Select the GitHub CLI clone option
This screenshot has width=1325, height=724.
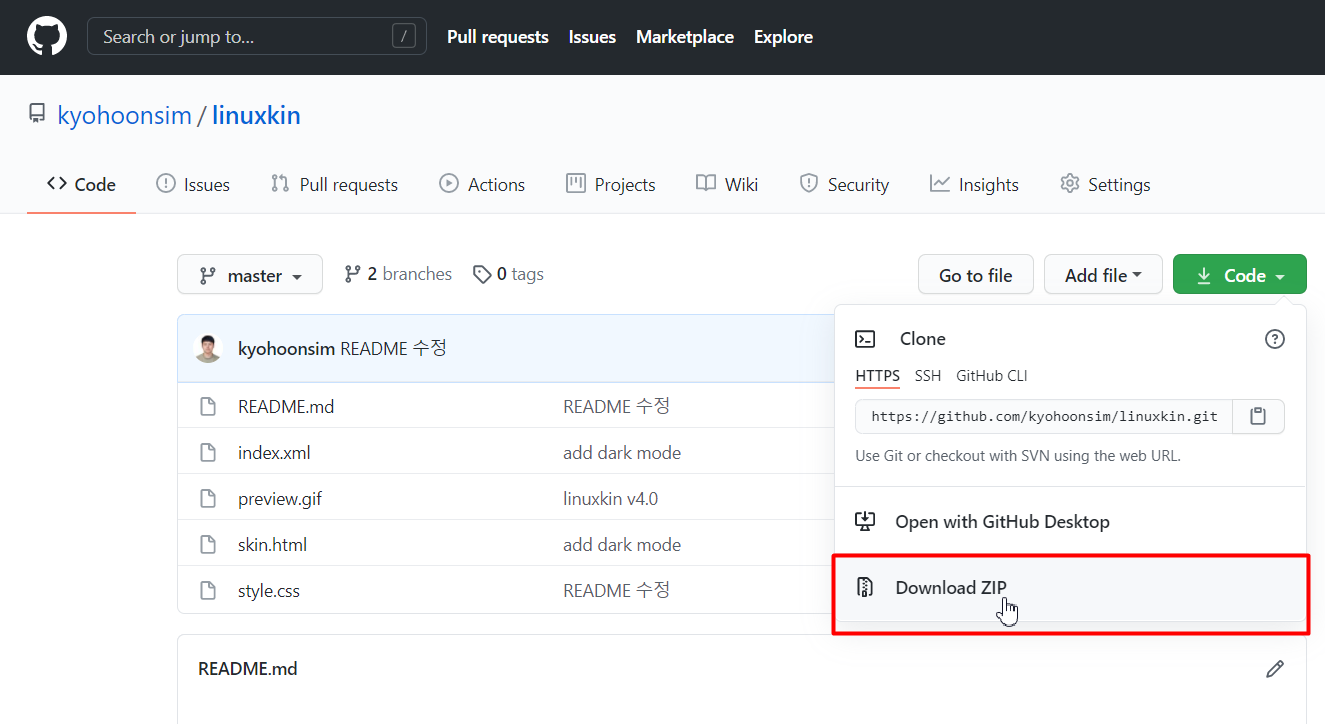tap(992, 376)
